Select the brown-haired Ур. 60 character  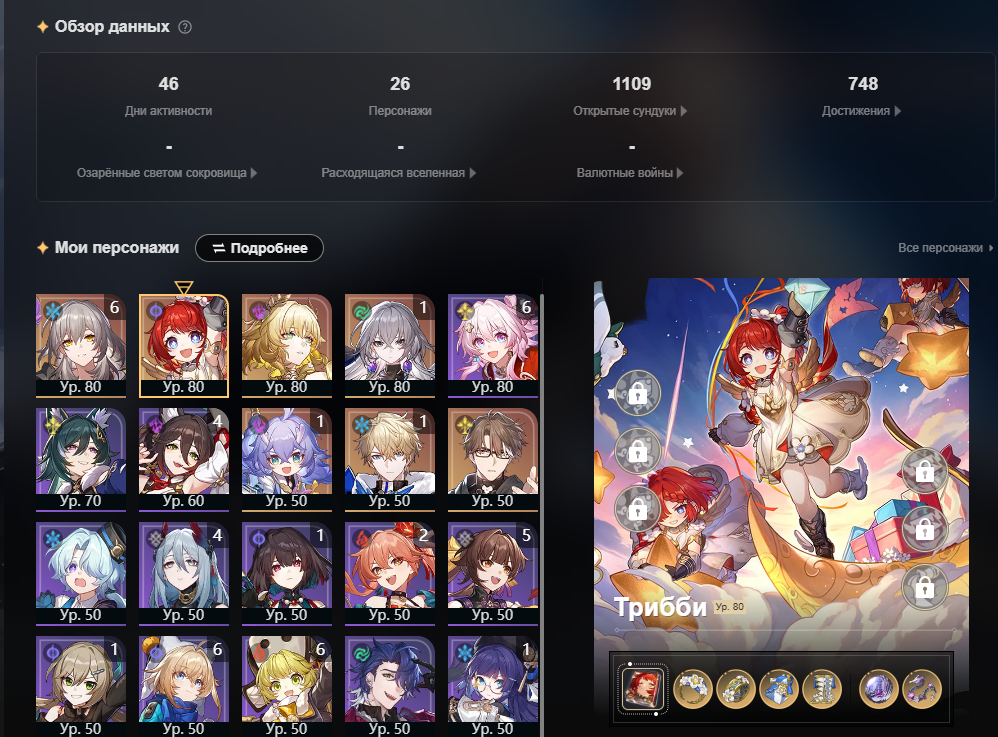(184, 460)
